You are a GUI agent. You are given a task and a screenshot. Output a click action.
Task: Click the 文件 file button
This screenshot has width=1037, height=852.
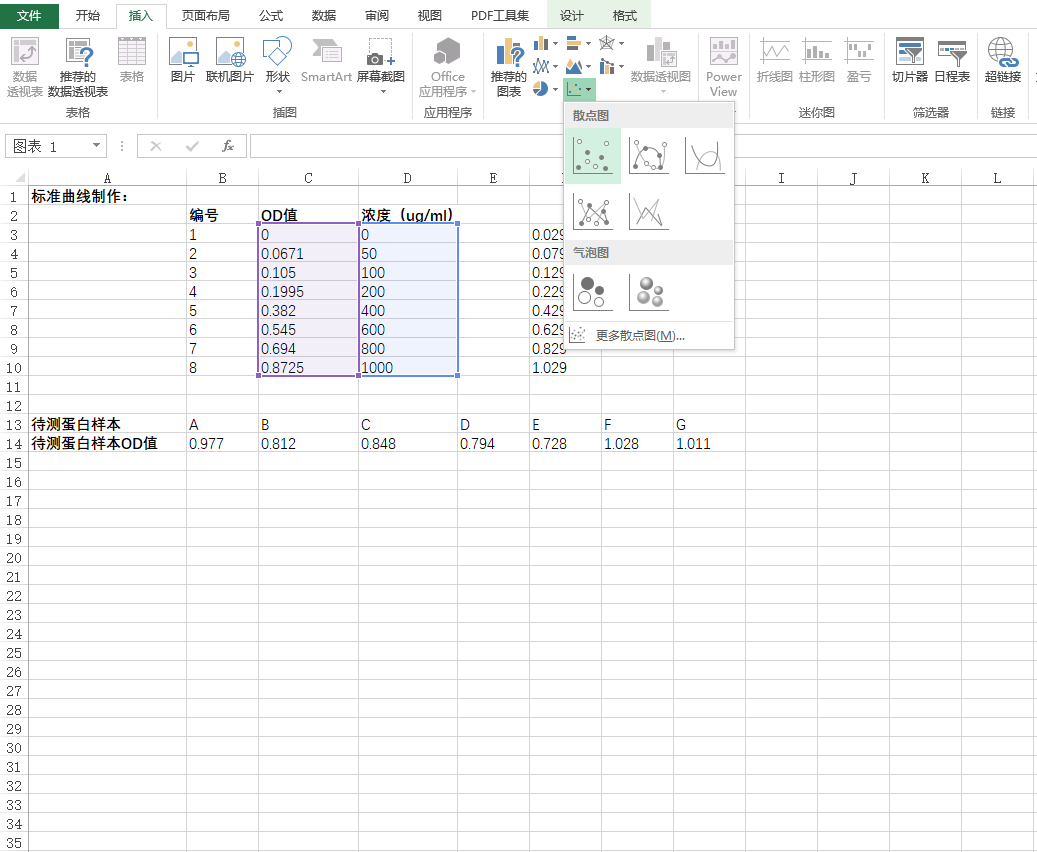click(30, 16)
